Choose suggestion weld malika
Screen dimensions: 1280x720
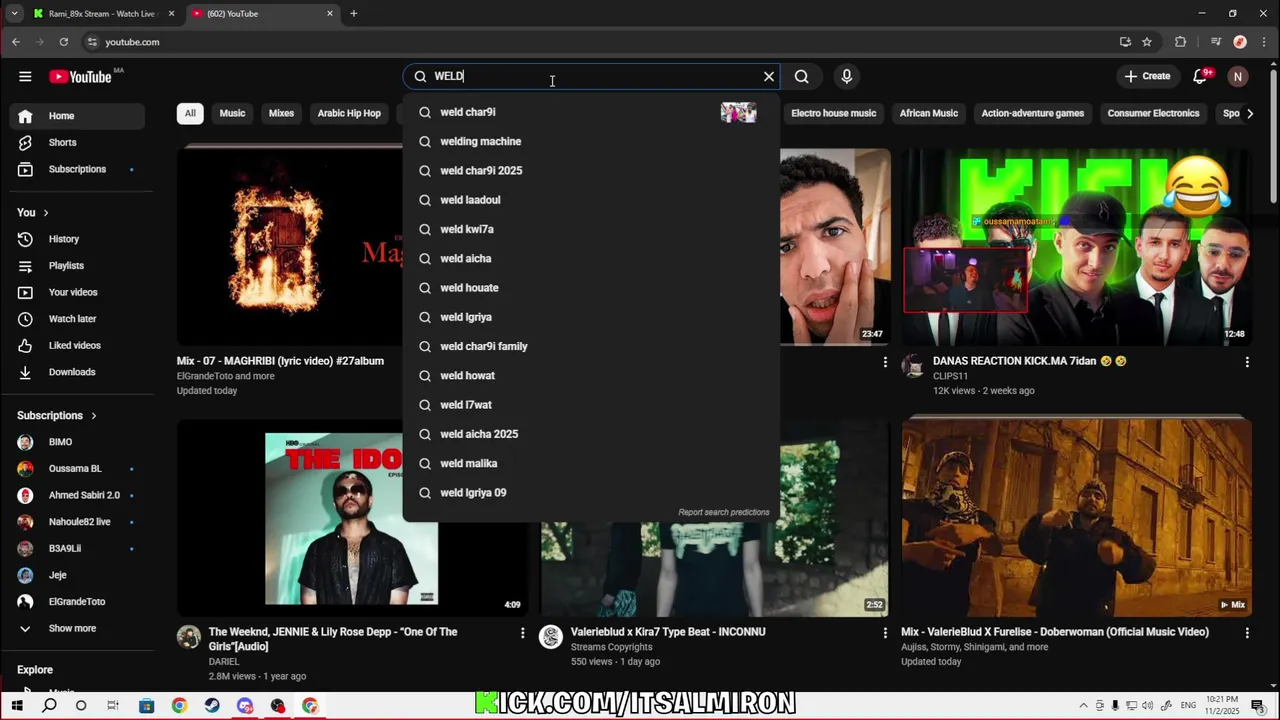[x=590, y=464]
